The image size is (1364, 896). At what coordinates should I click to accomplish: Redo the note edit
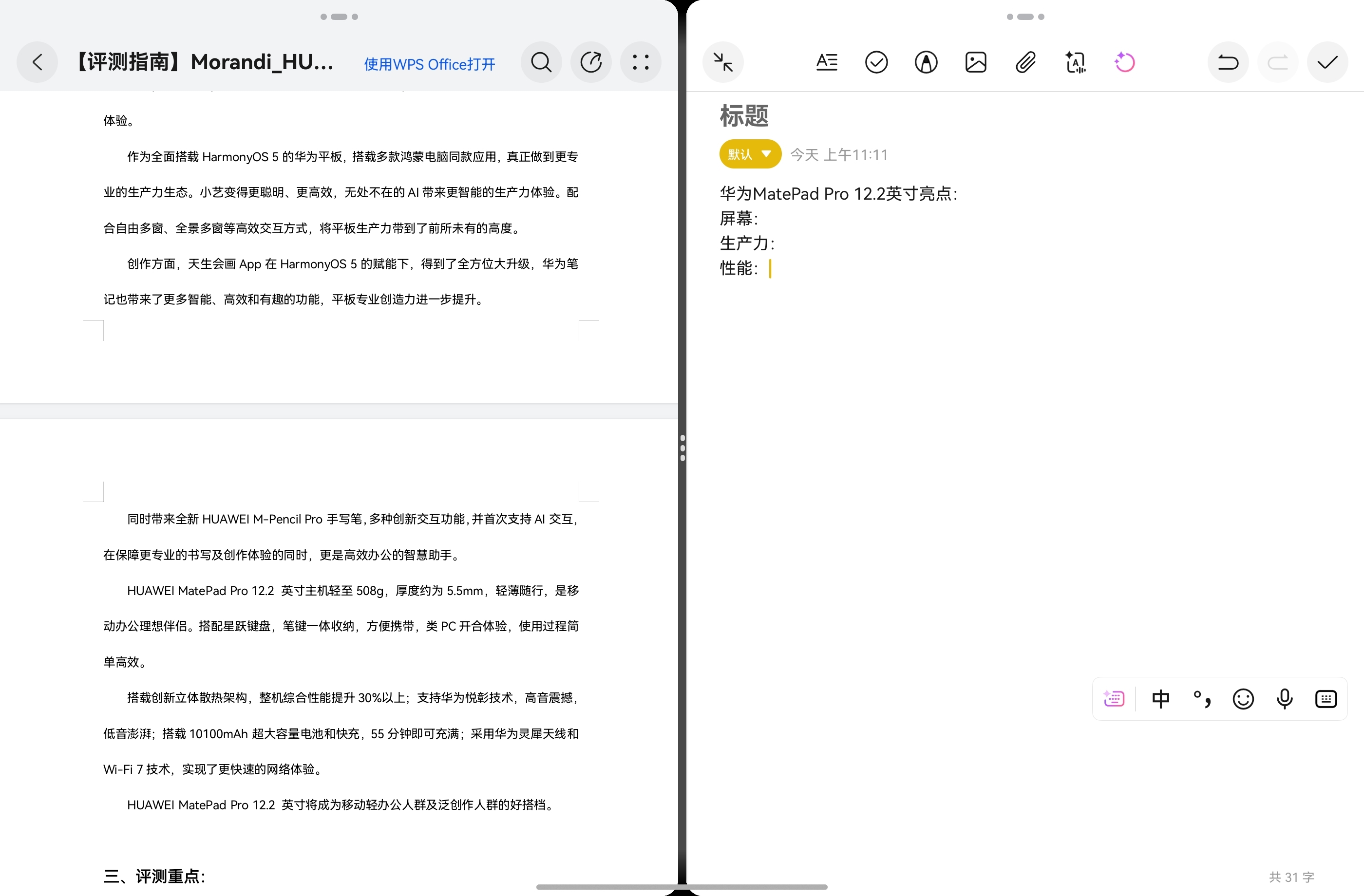(1277, 62)
